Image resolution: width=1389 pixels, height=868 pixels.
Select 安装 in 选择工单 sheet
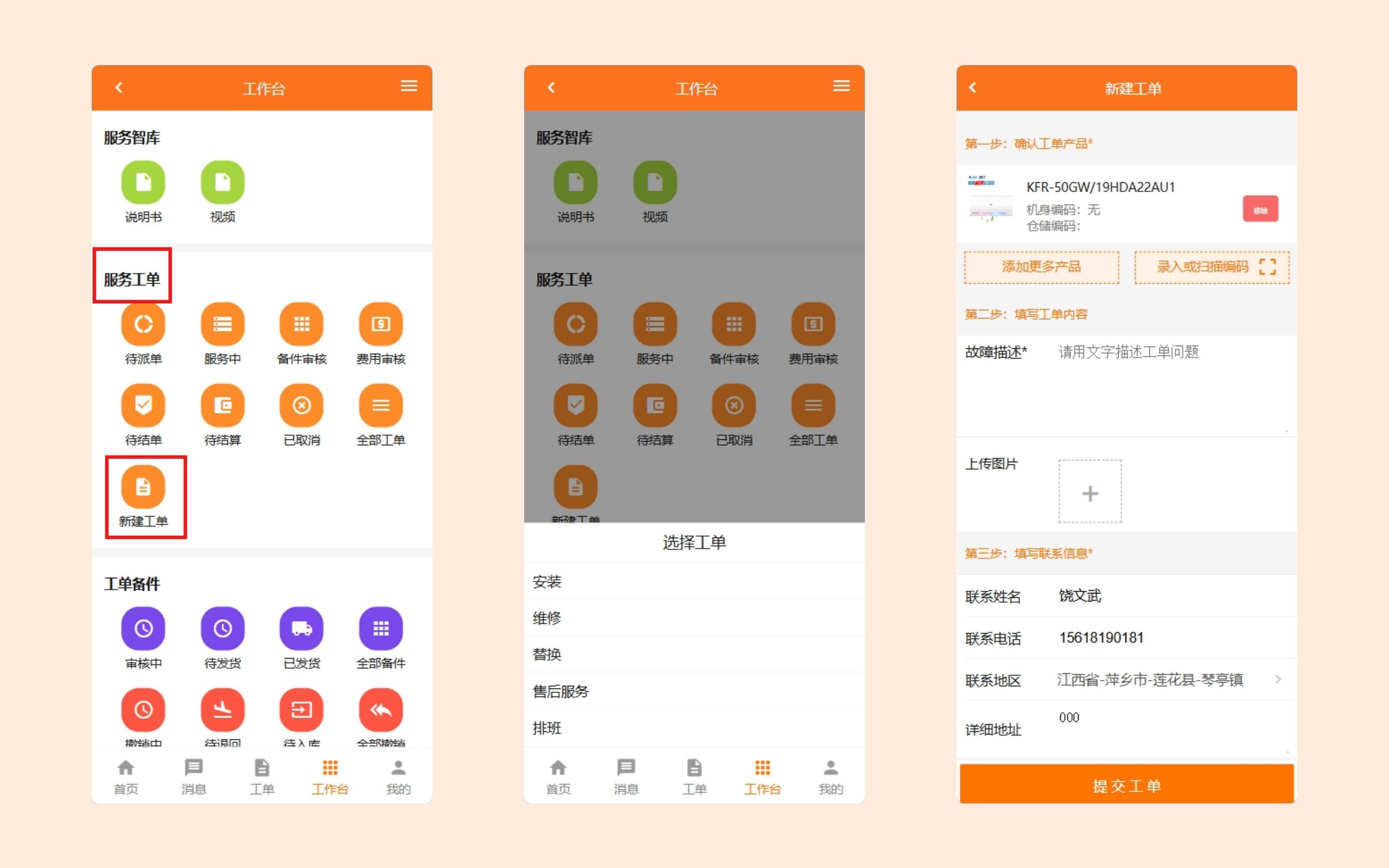pos(694,582)
